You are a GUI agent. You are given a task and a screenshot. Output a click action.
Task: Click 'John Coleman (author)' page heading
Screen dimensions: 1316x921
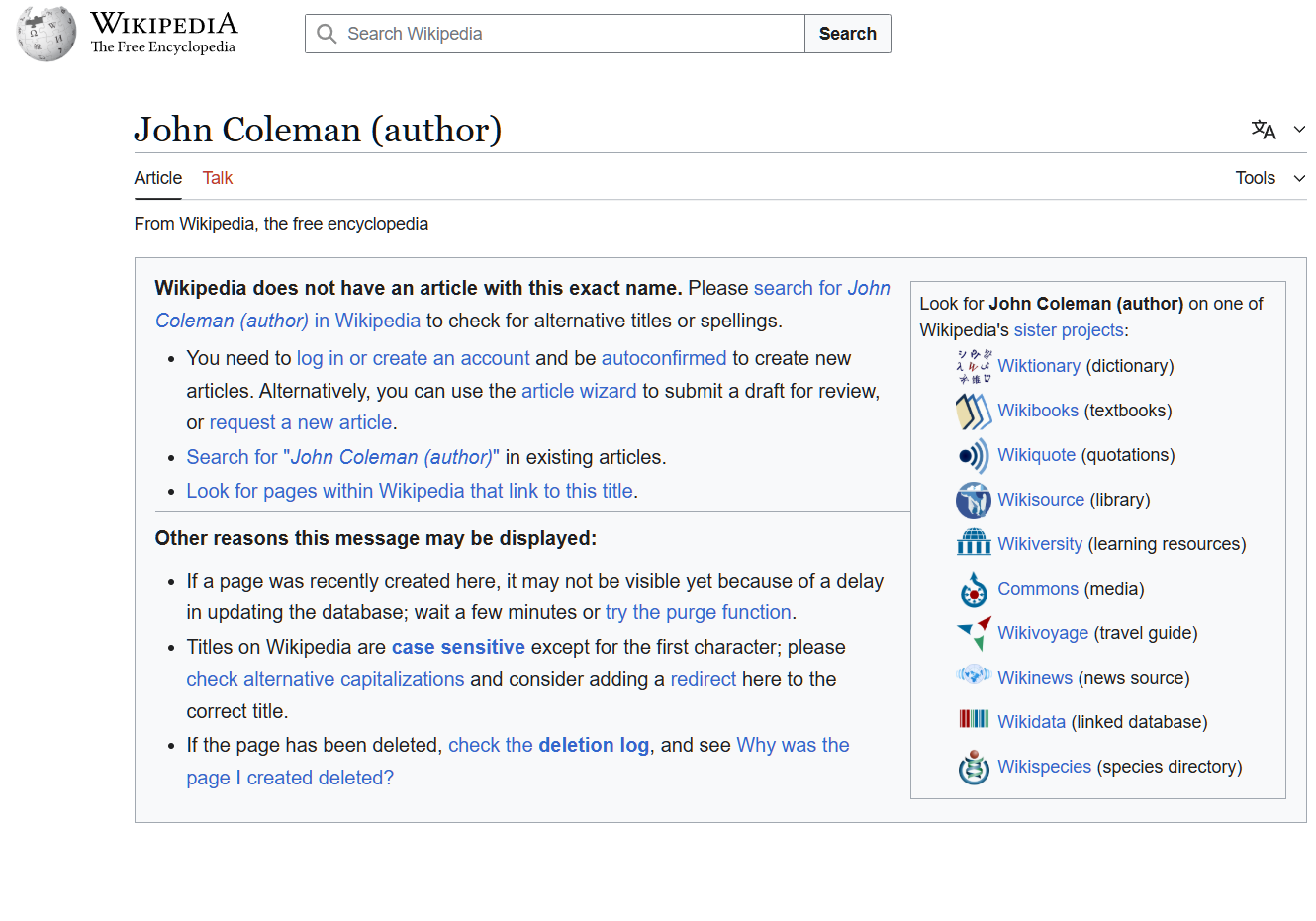[318, 130]
